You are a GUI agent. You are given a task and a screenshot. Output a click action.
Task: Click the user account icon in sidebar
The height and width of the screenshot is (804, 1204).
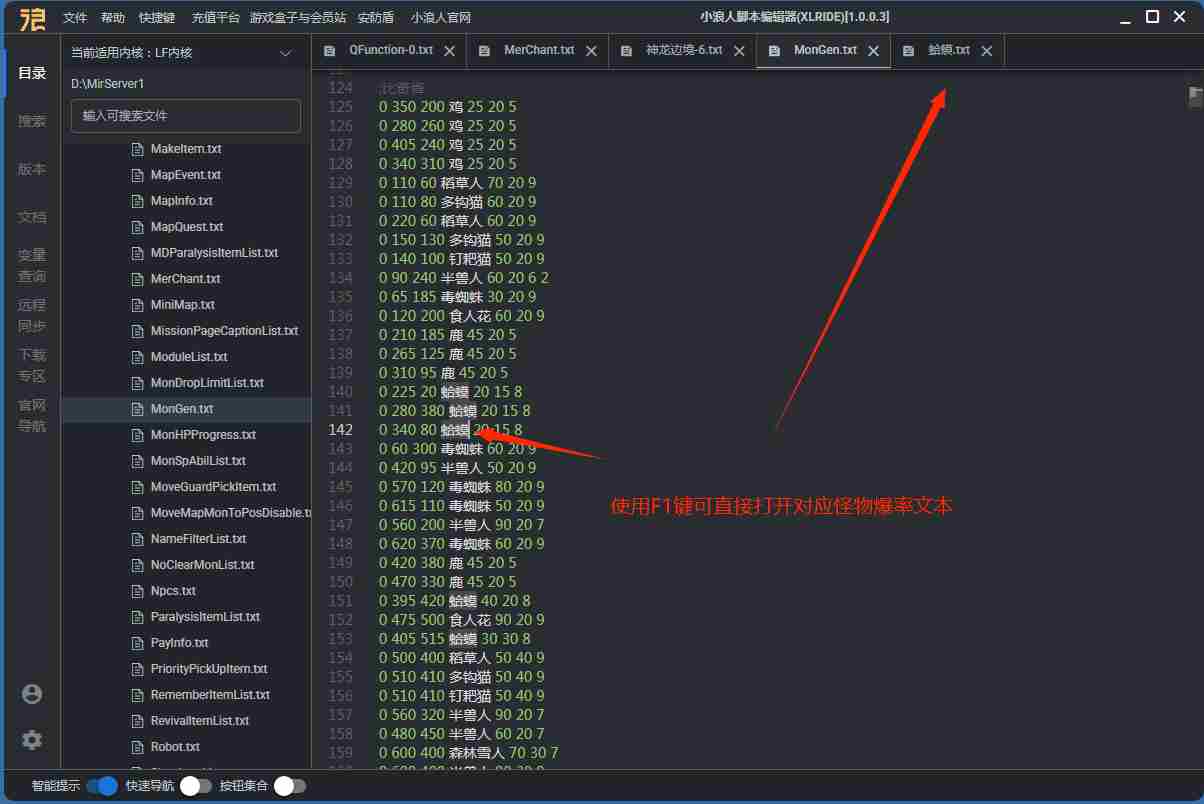coord(32,694)
